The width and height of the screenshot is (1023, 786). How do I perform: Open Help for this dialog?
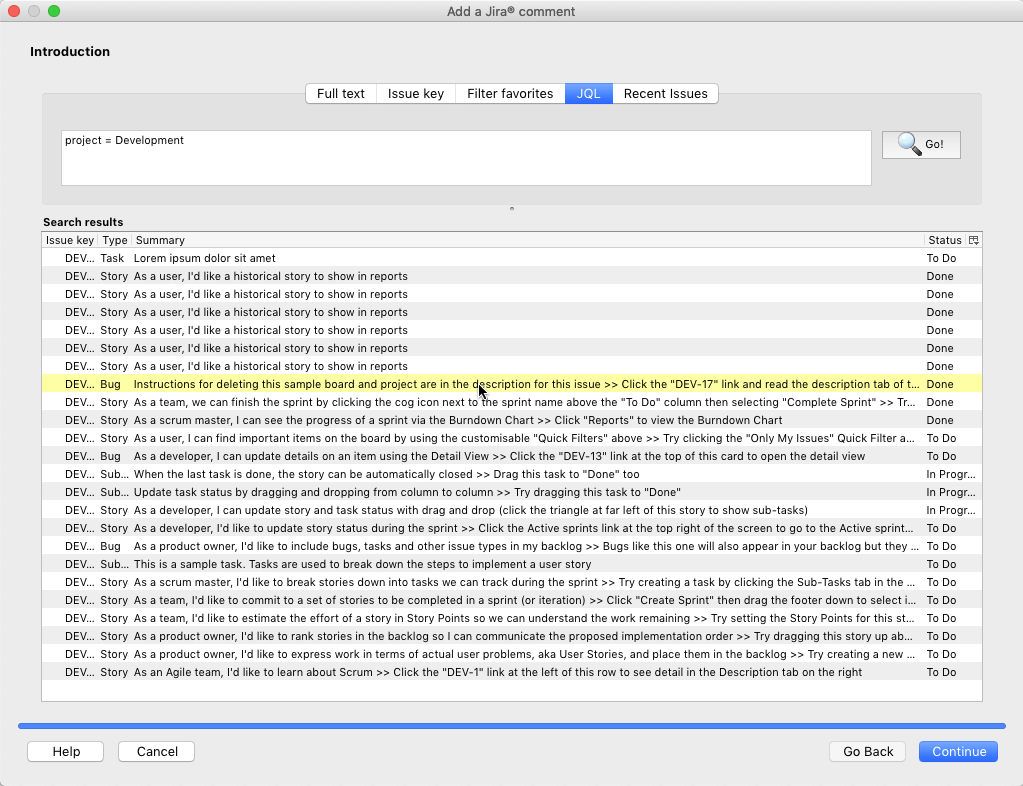point(66,751)
